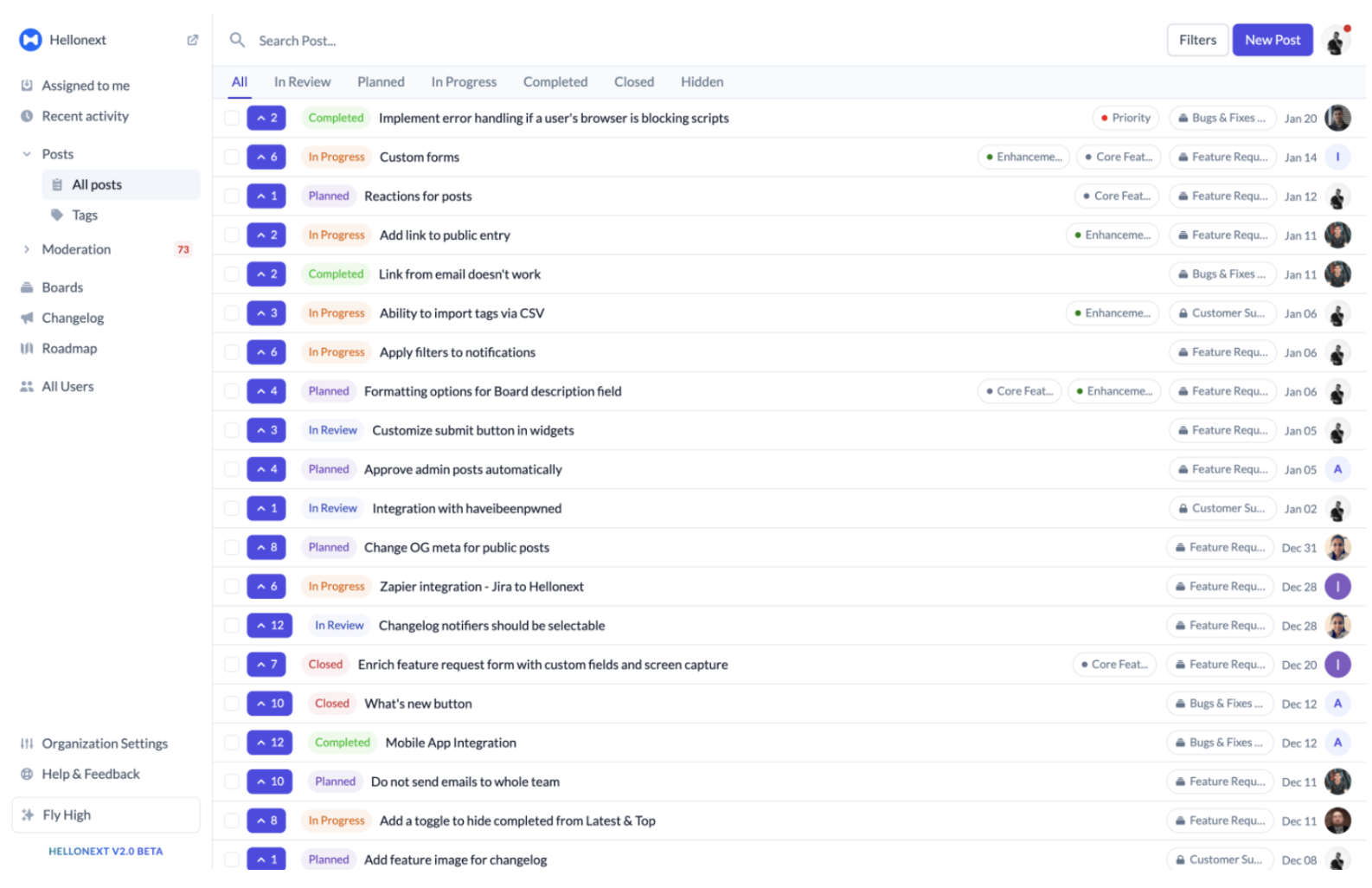The image size is (1372, 888).
Task: Click author avatar on Approve admin posts automatically row
Action: (x=1337, y=469)
